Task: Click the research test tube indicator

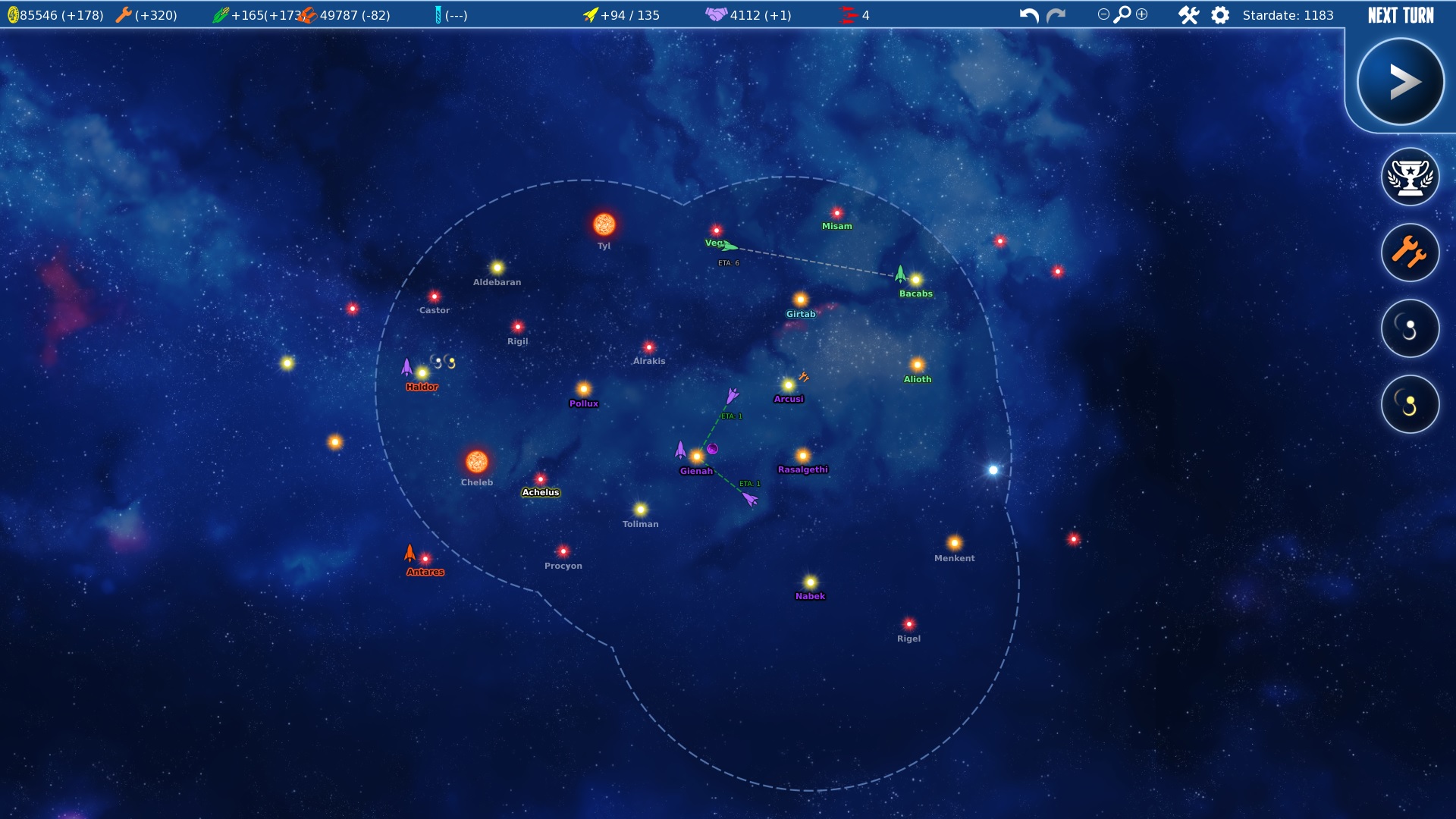Action: (438, 15)
